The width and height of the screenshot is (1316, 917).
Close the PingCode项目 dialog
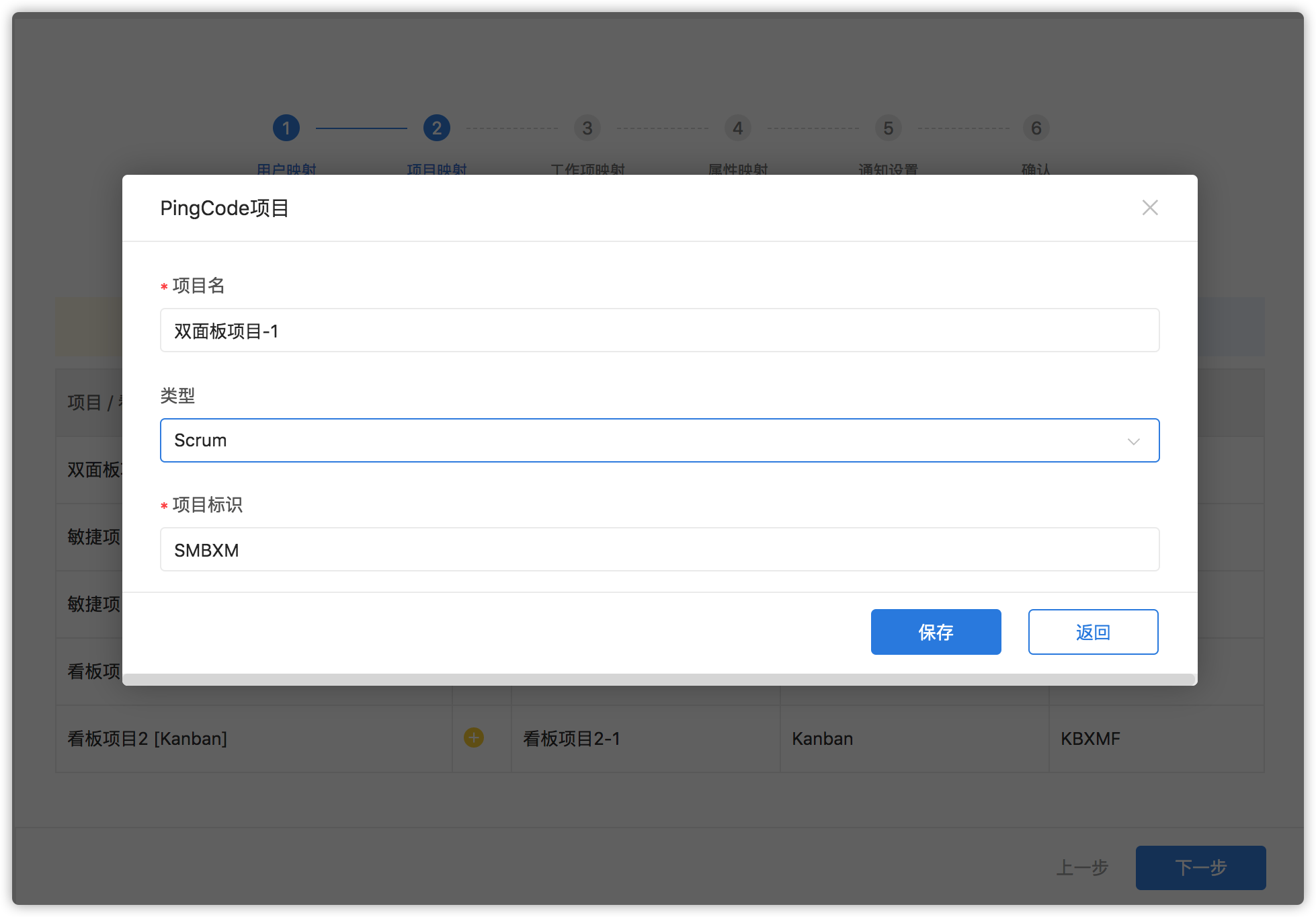click(x=1150, y=208)
